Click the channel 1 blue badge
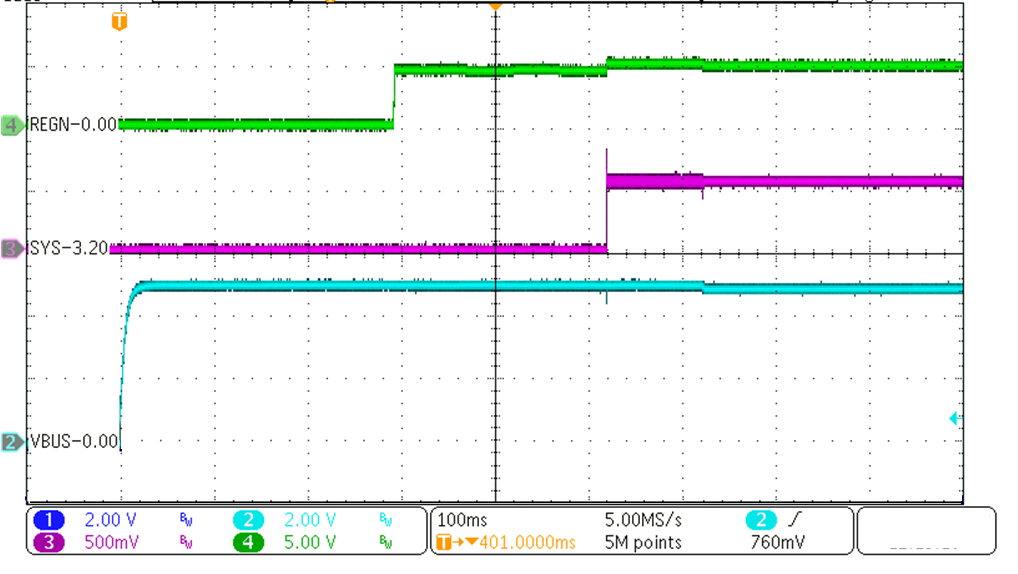 [48, 520]
